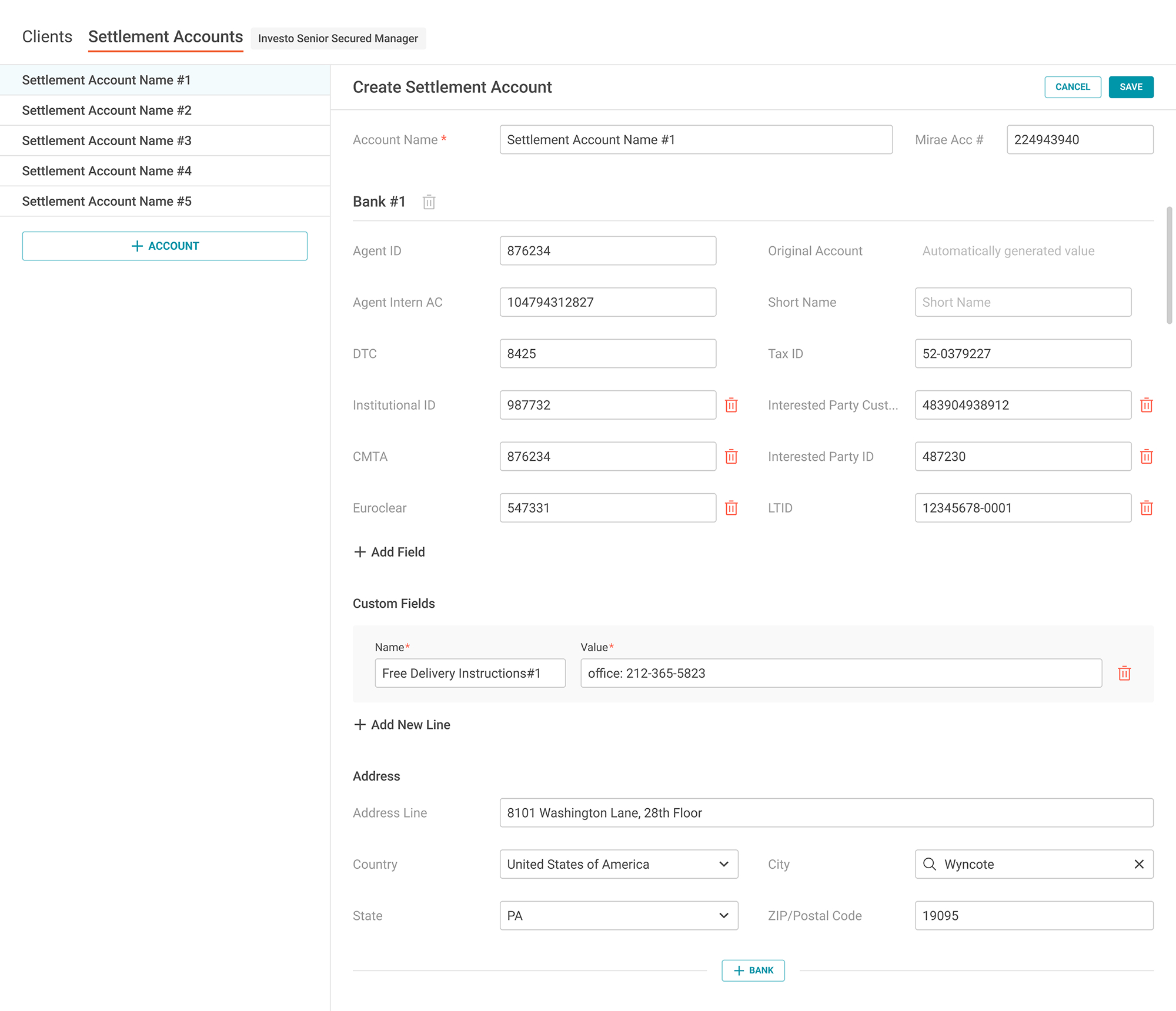Edit the Address Line input
Image resolution: width=1176 pixels, height=1011 pixels.
click(x=827, y=813)
